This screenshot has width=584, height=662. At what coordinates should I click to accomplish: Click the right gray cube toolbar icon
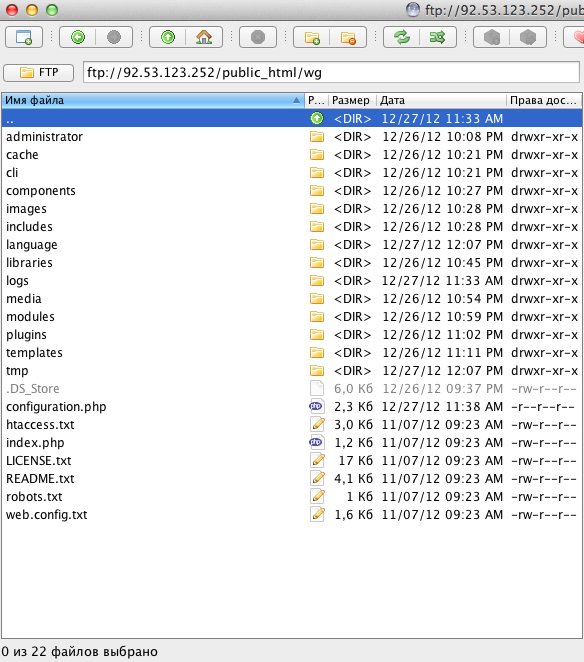point(528,37)
